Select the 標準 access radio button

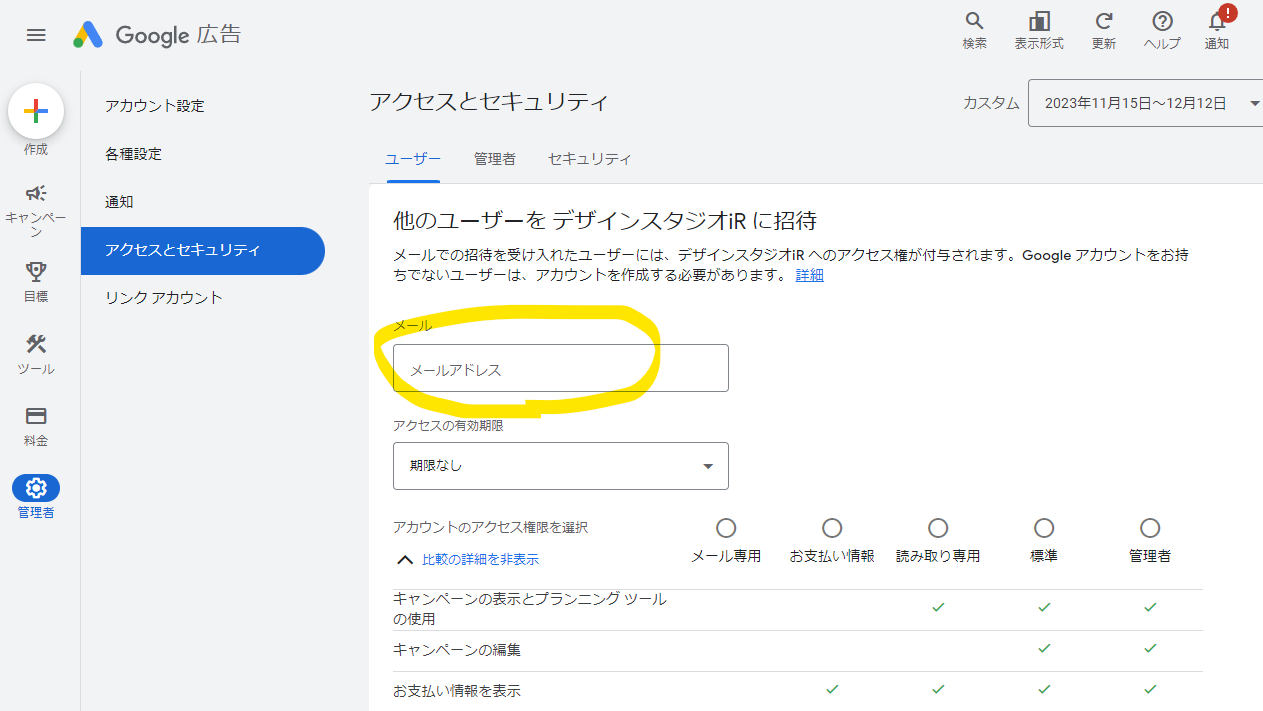click(1044, 527)
